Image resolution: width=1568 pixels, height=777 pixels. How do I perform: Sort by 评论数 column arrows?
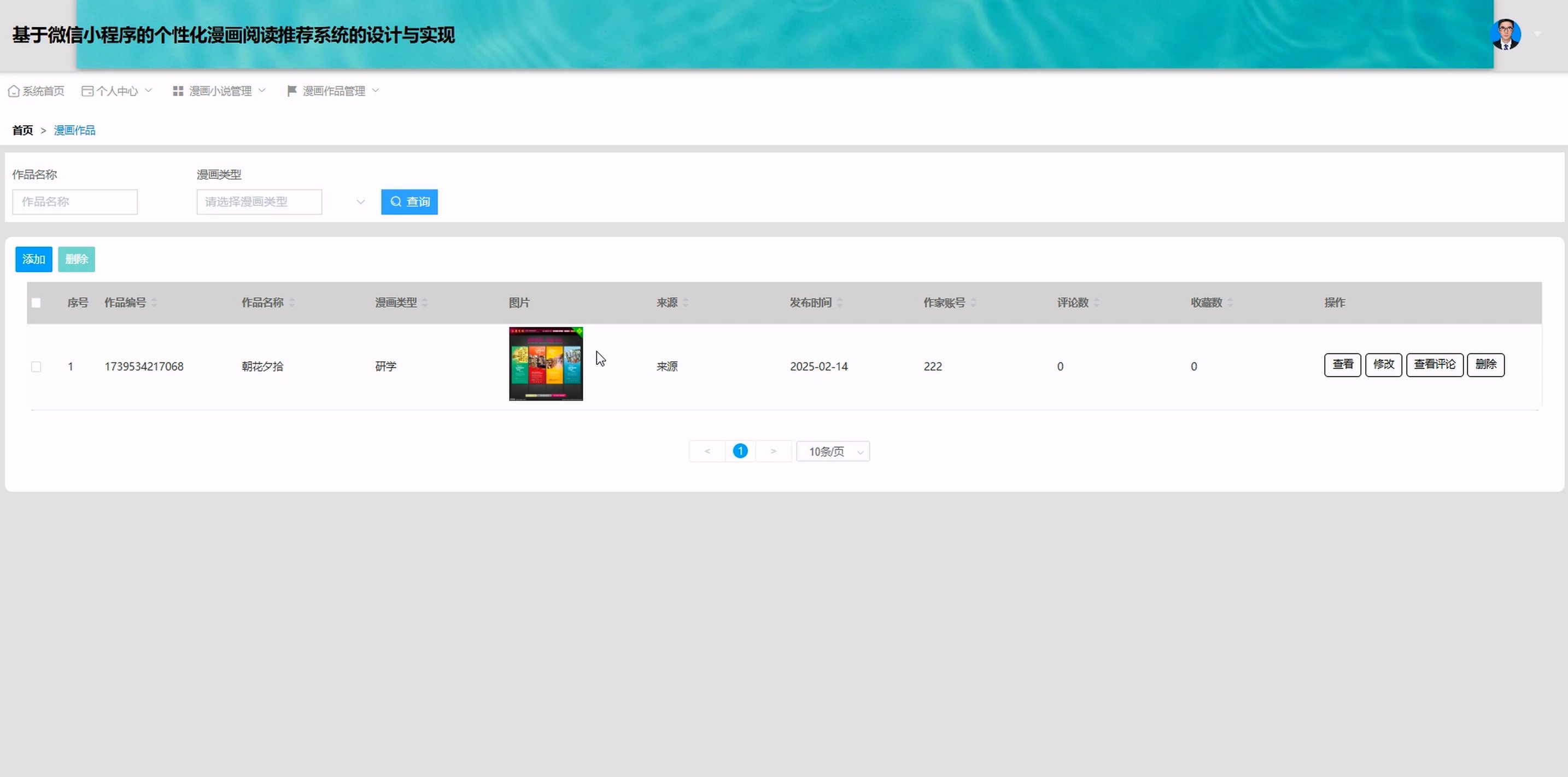pyautogui.click(x=1096, y=302)
